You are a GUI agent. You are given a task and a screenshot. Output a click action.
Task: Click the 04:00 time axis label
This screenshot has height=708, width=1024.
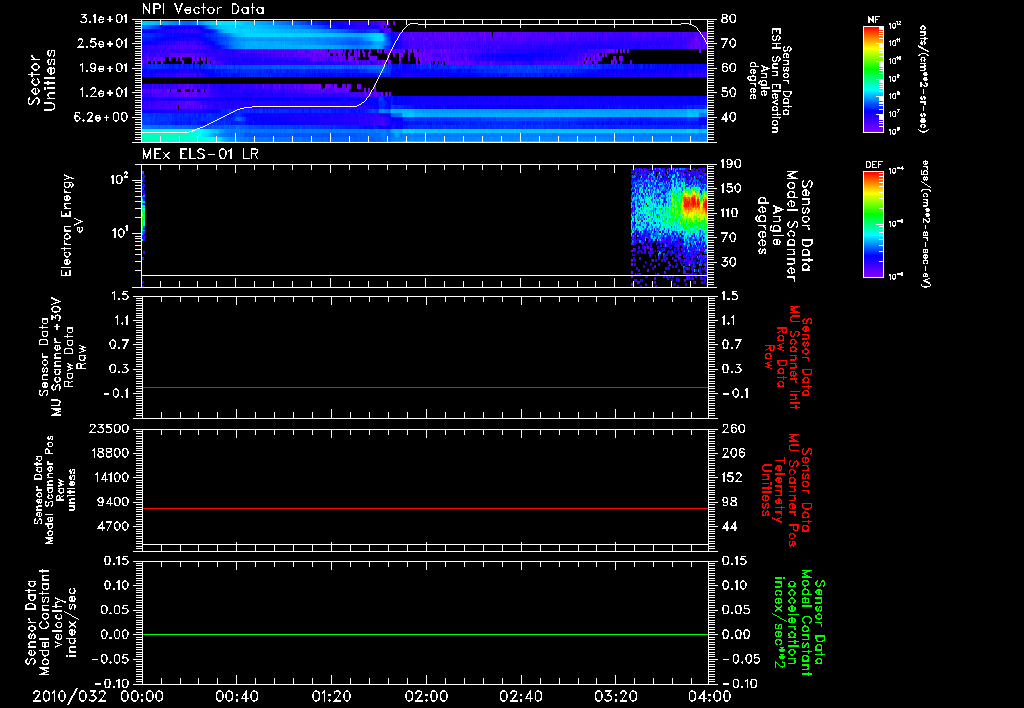(x=710, y=696)
